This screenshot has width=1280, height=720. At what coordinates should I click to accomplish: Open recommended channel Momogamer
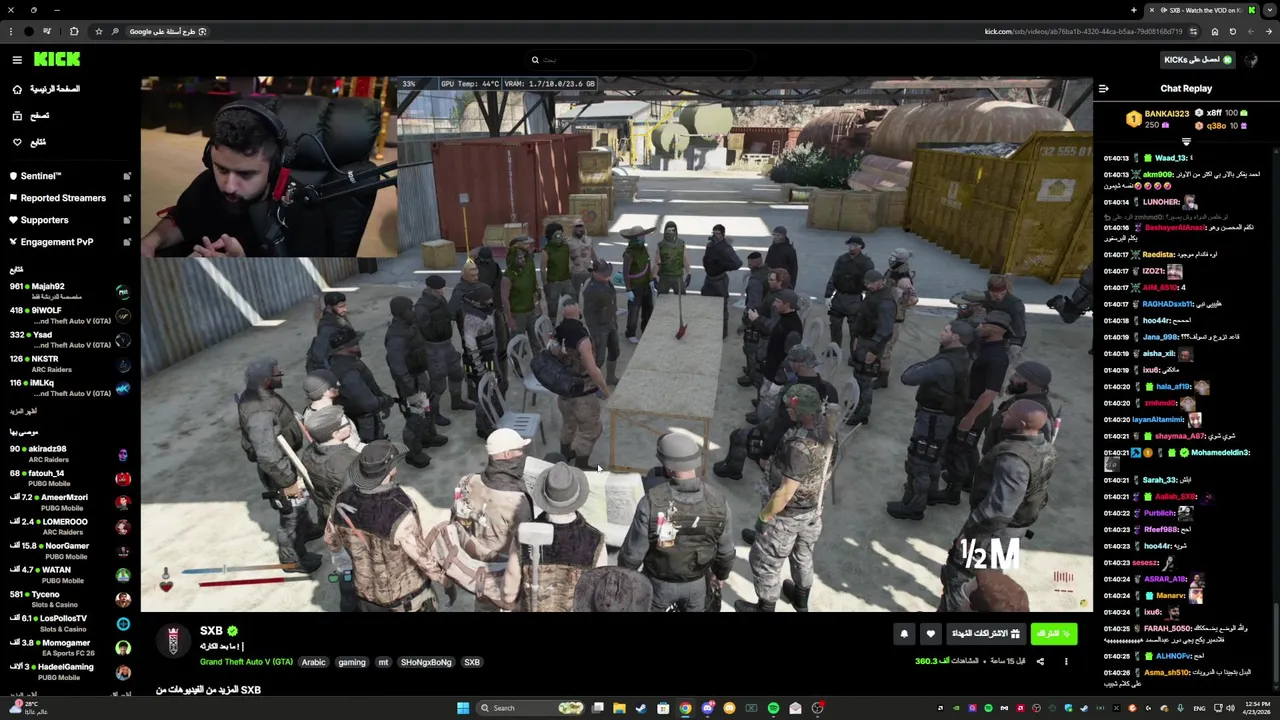(70, 647)
